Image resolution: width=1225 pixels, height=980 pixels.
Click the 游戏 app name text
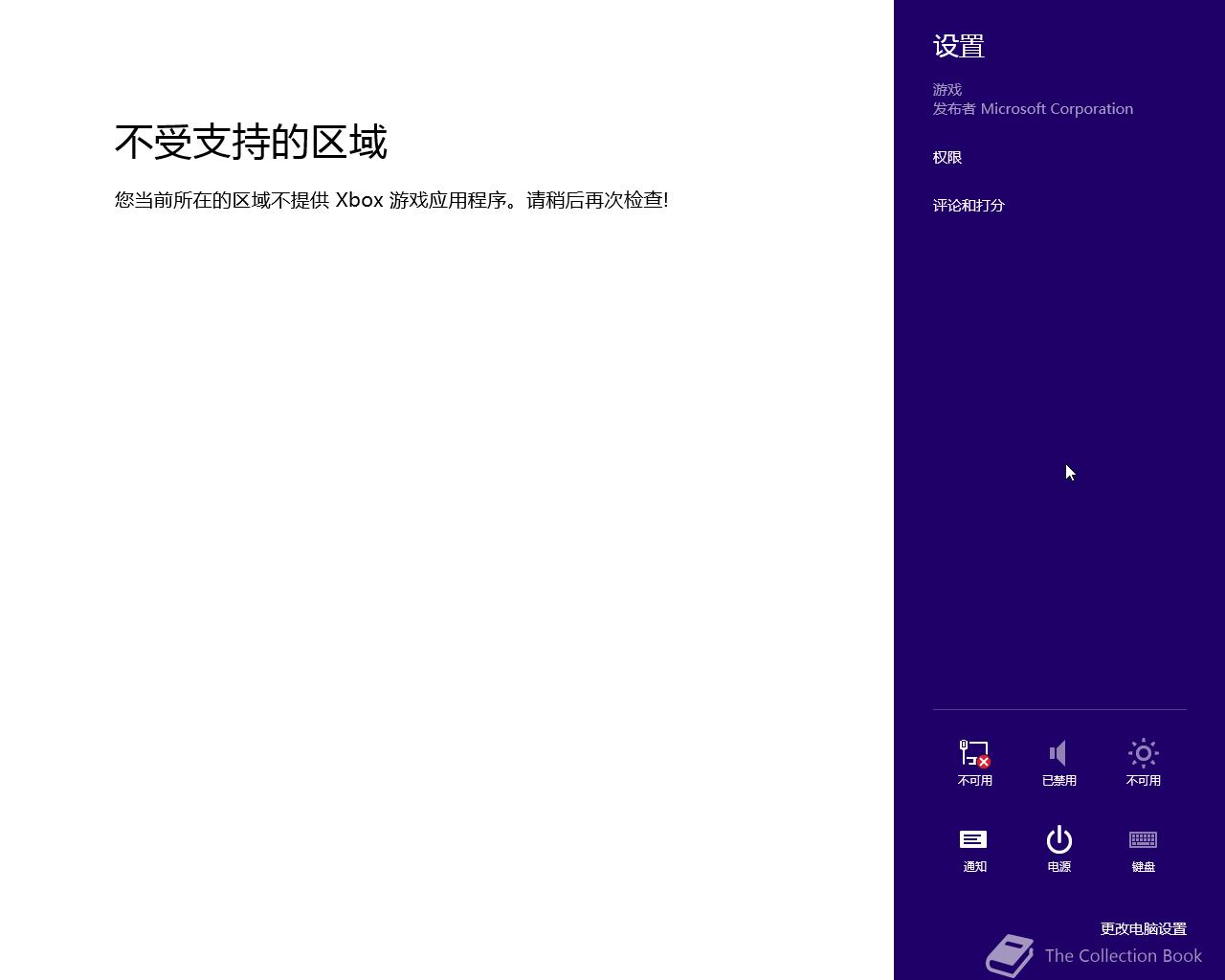point(947,89)
